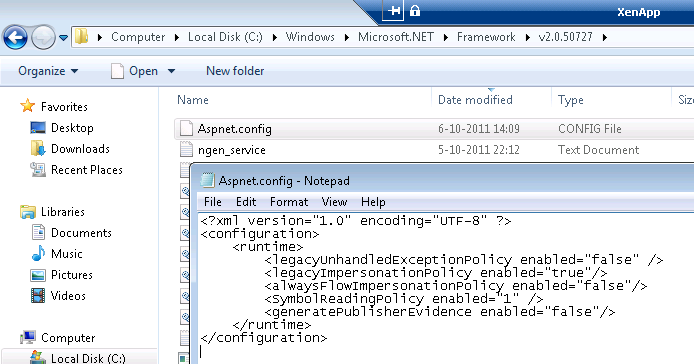694x364 pixels.
Task: Expand arrow after Computer breadcrumb
Action: pyautogui.click(x=177, y=37)
